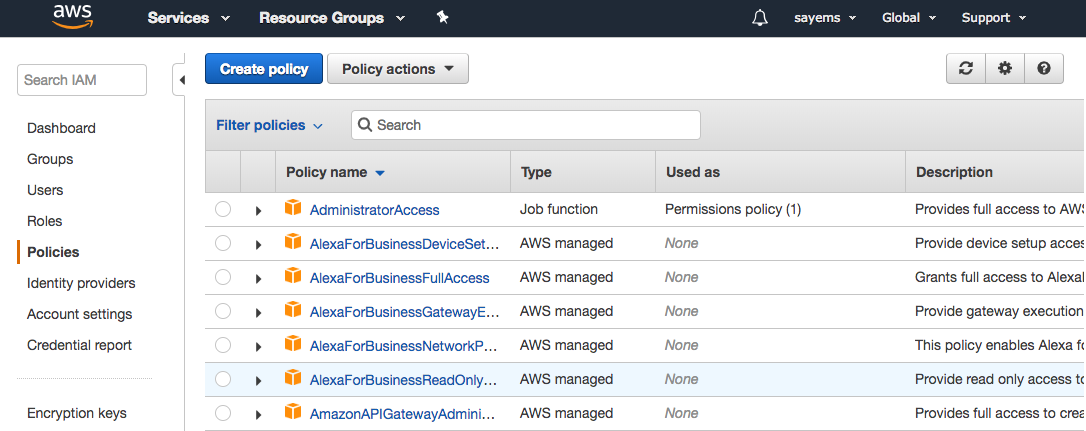Select the AlexaForBusinessFullAccess radio button
The height and width of the screenshot is (431, 1086).
[223, 277]
